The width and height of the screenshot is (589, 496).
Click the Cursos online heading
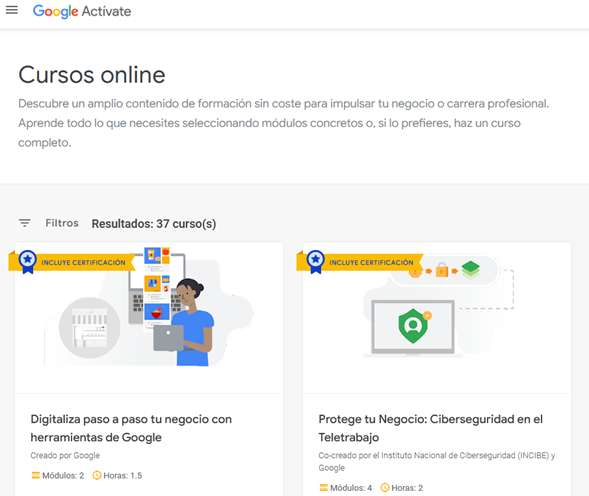coord(92,75)
